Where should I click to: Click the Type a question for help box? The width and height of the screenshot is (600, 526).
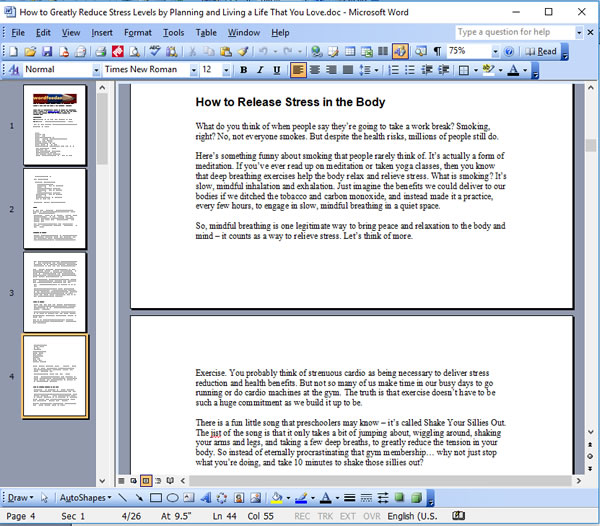point(515,33)
